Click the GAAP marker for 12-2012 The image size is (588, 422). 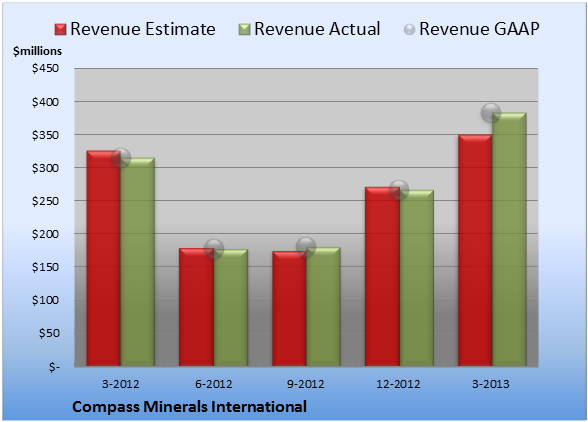[399, 190]
